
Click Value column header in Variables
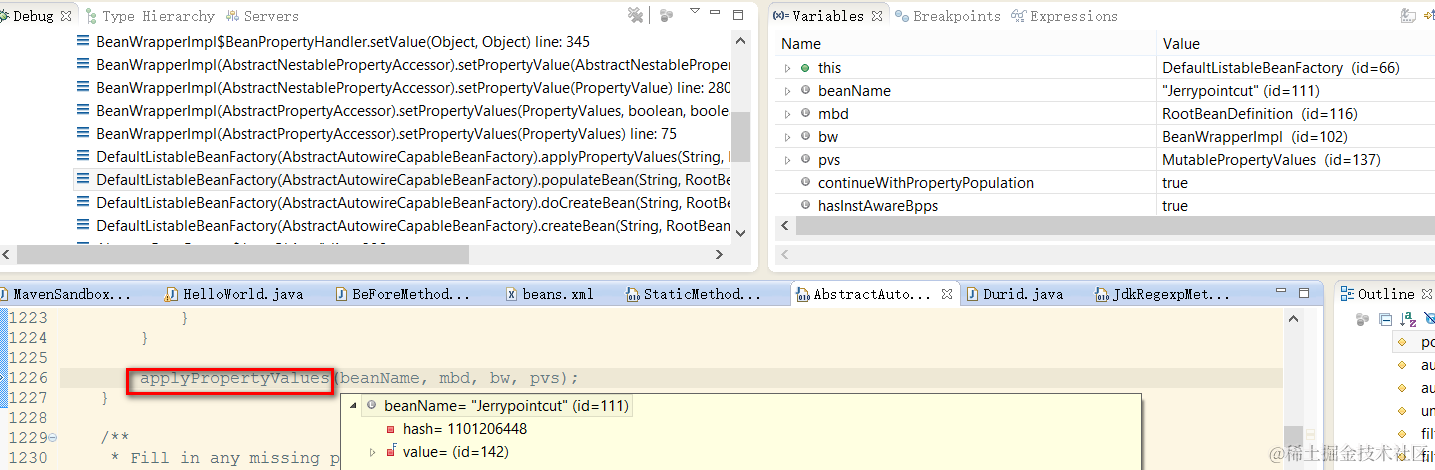(1295, 44)
